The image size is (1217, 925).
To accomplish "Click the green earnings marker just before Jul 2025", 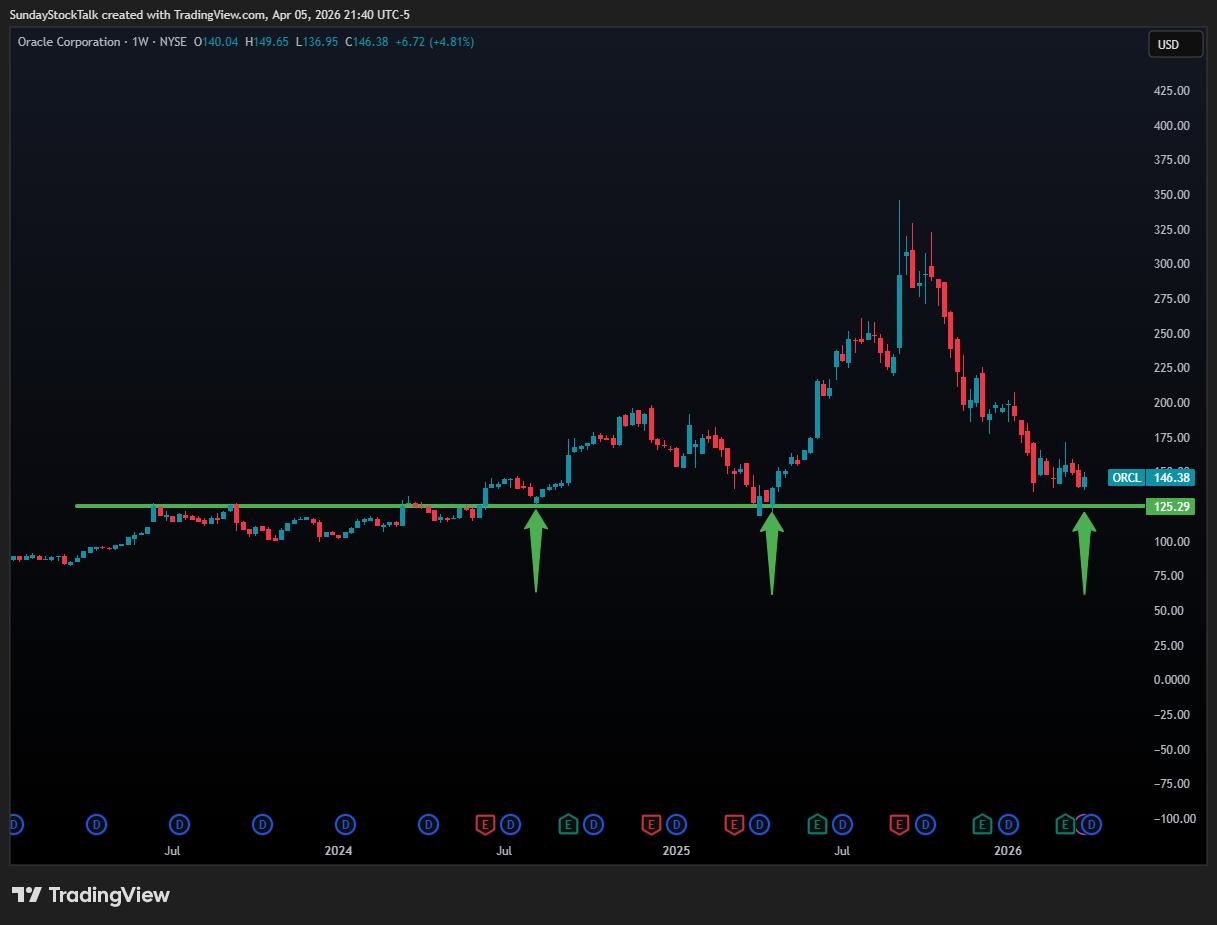I will [817, 825].
